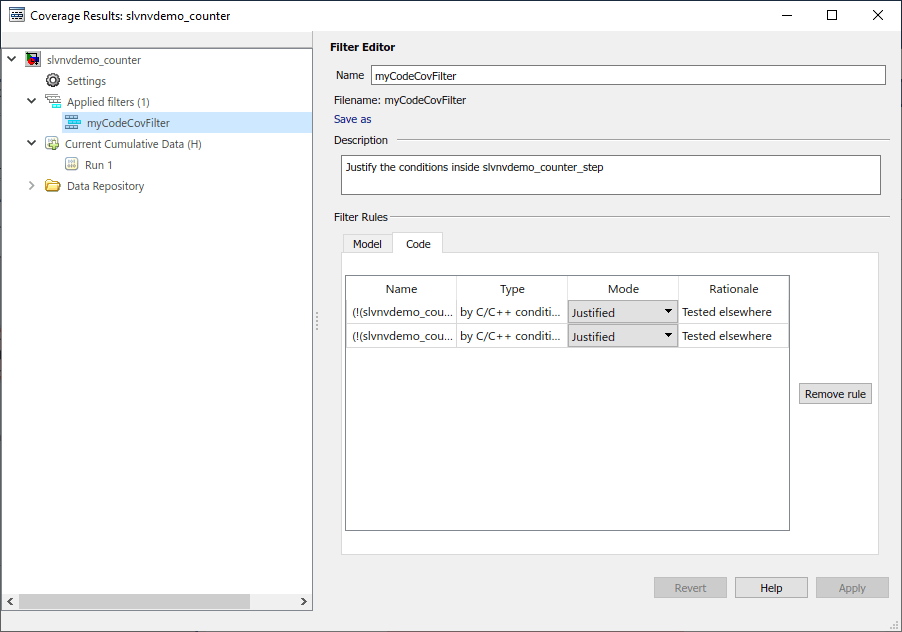
Task: Expand the Data Repository node
Action: point(32,186)
